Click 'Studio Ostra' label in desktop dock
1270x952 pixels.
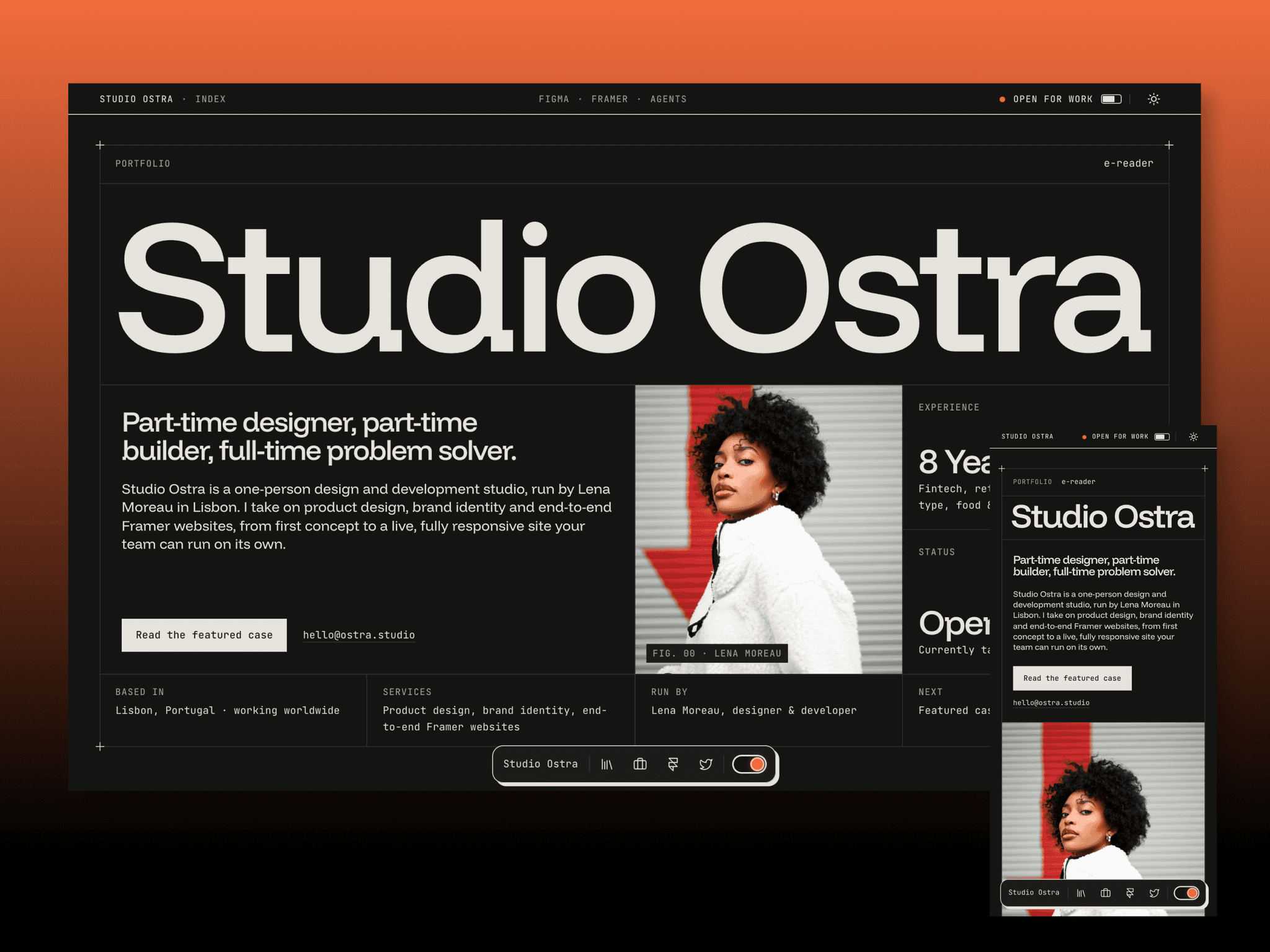coord(540,764)
